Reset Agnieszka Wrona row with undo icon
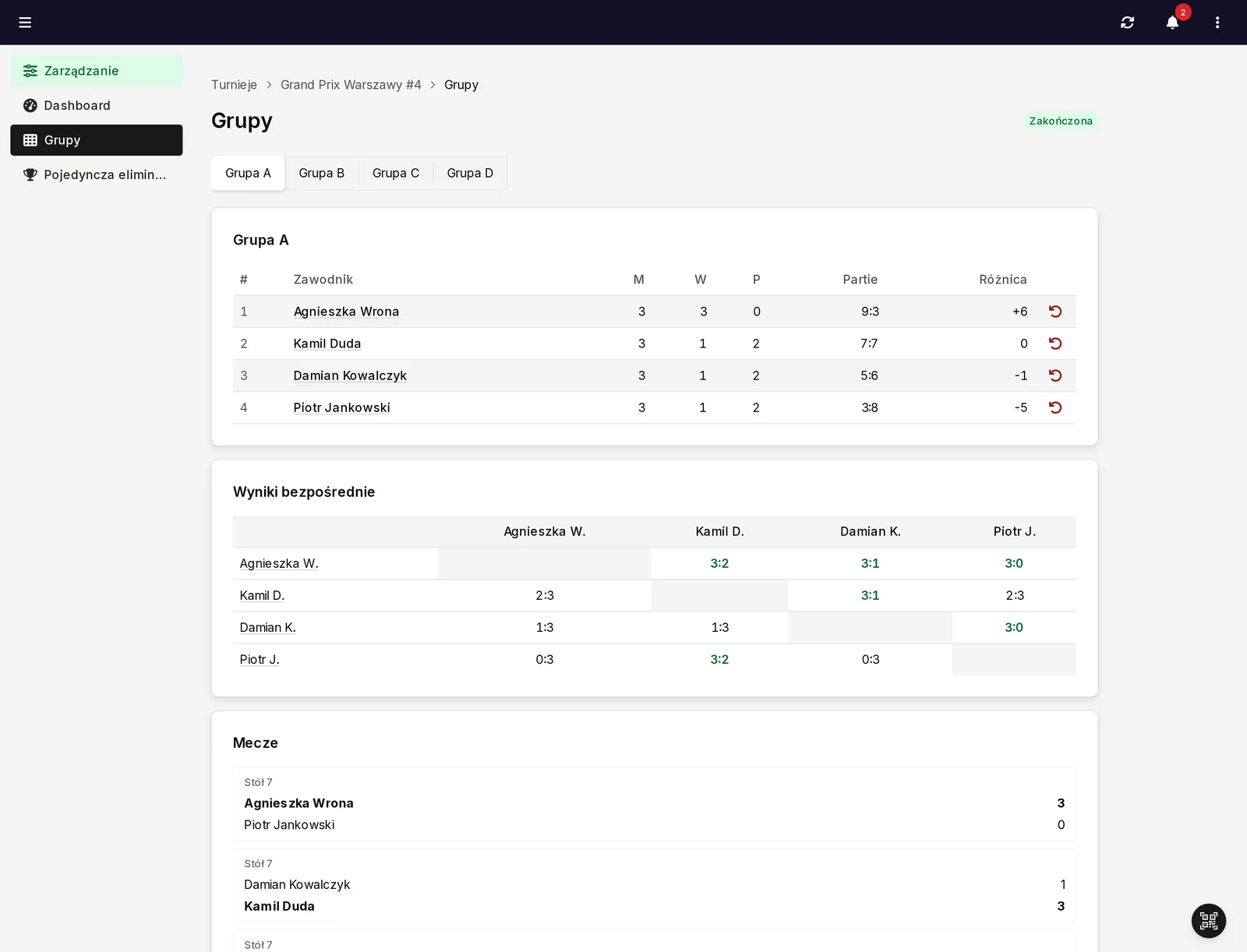 pos(1055,312)
